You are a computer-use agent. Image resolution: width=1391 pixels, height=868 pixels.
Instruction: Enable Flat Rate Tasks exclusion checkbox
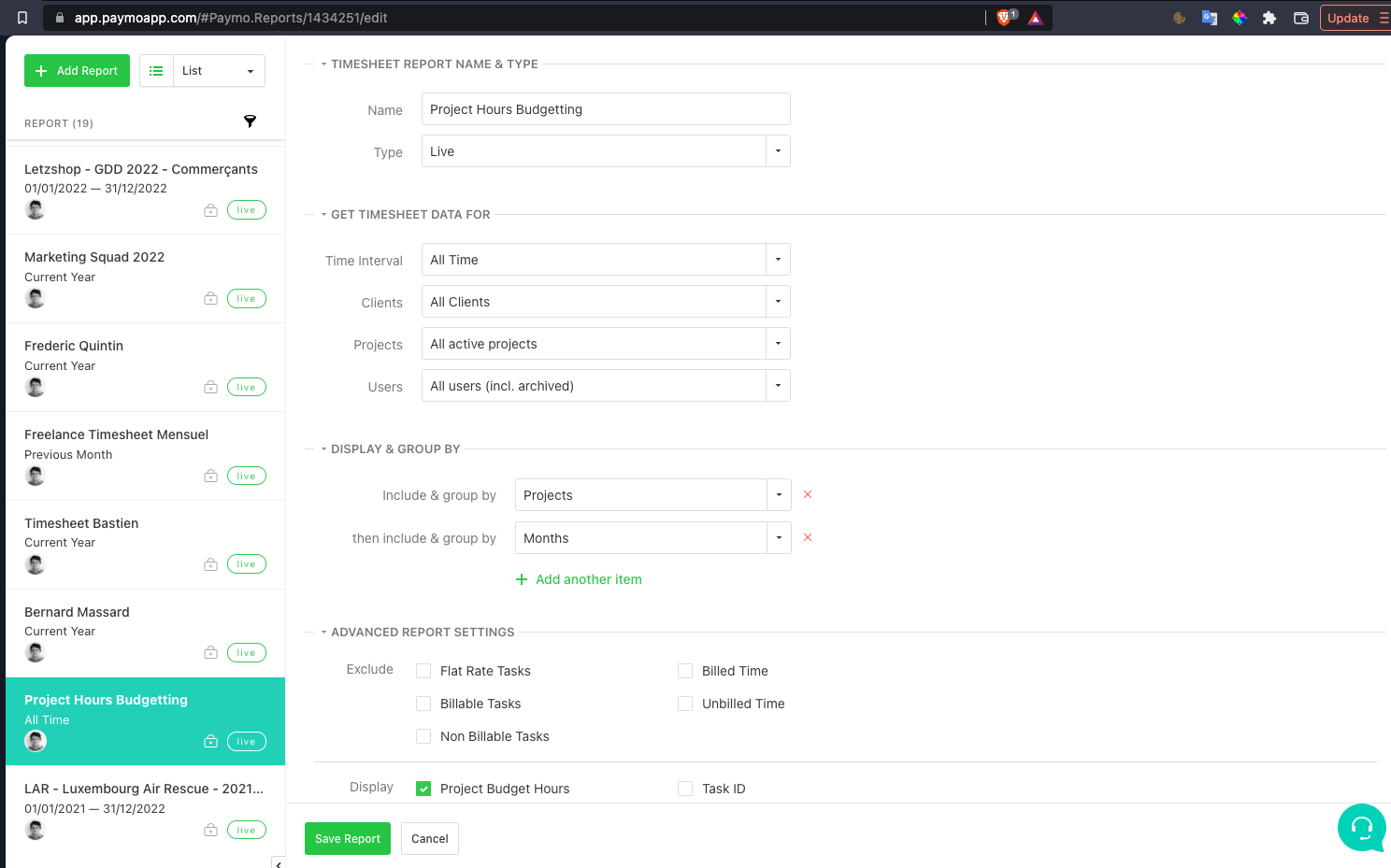point(423,671)
